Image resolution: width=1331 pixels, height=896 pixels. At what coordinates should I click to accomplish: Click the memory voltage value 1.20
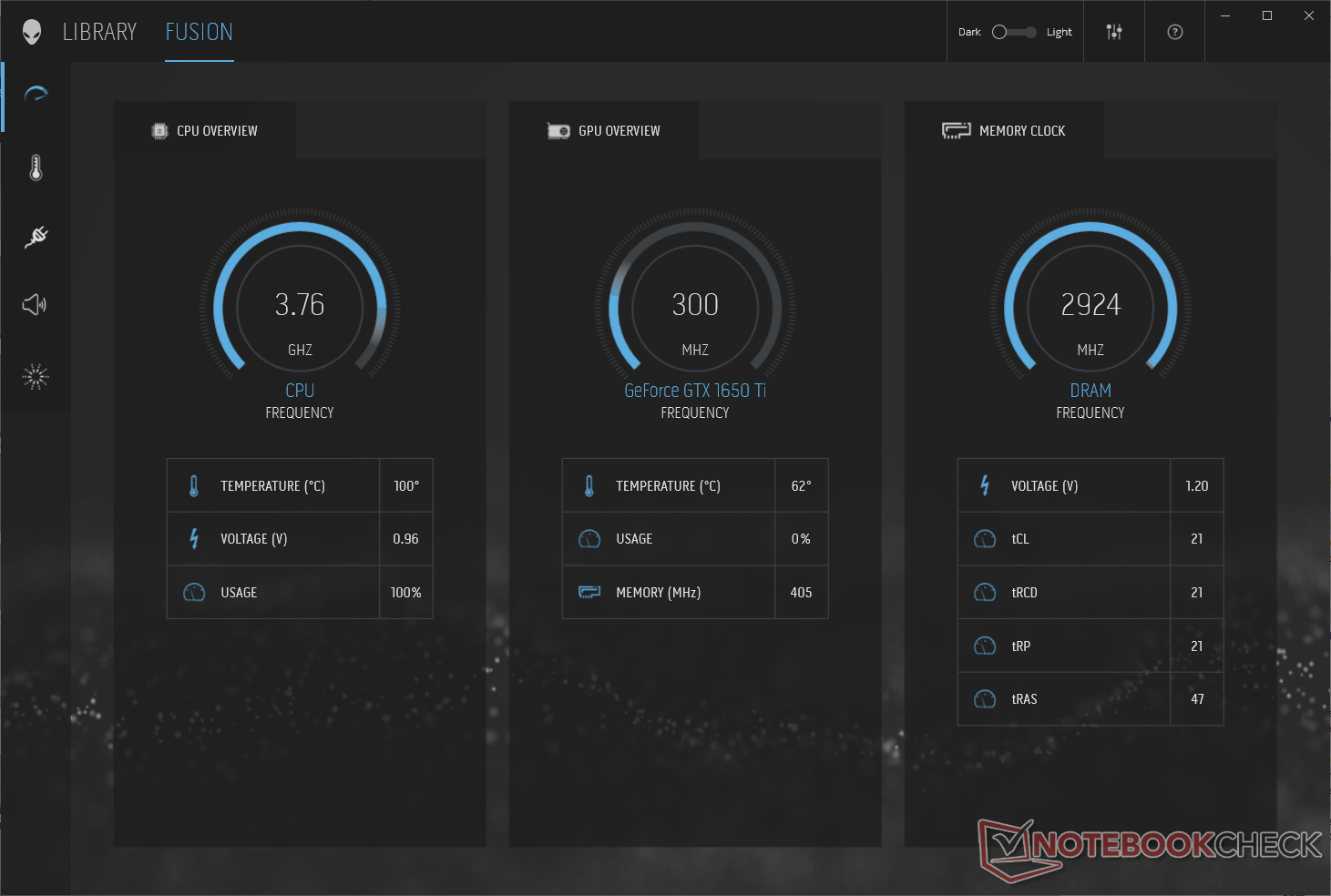click(x=1197, y=486)
